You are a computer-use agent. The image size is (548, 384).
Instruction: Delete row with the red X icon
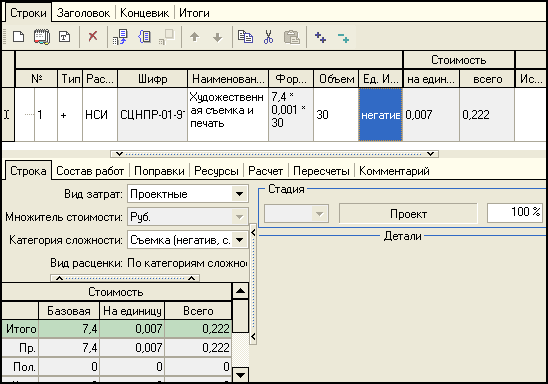pyautogui.click(x=93, y=36)
